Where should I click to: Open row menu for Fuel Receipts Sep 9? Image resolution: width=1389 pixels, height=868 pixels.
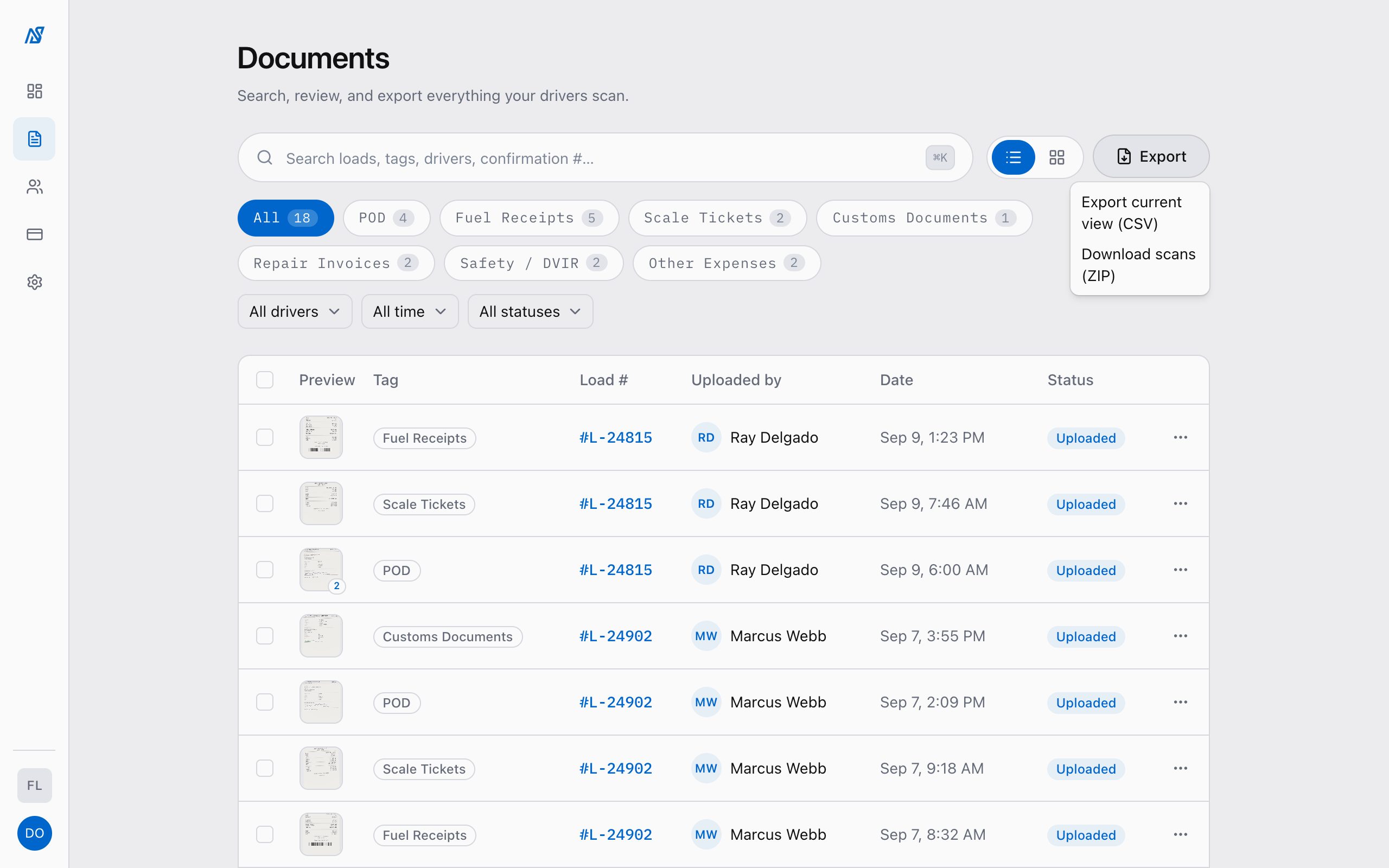(x=1180, y=437)
